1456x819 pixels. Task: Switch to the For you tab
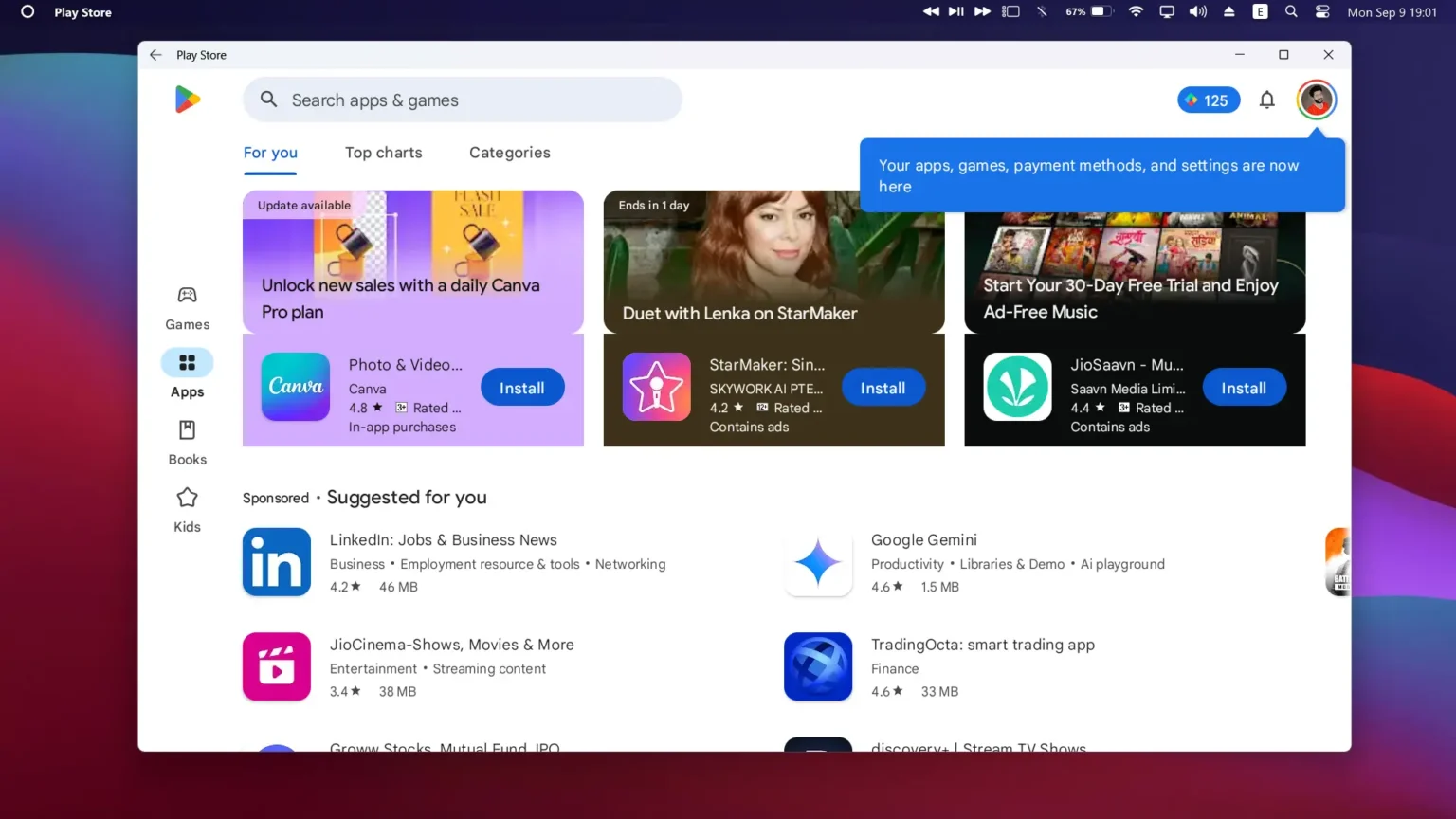point(270,153)
